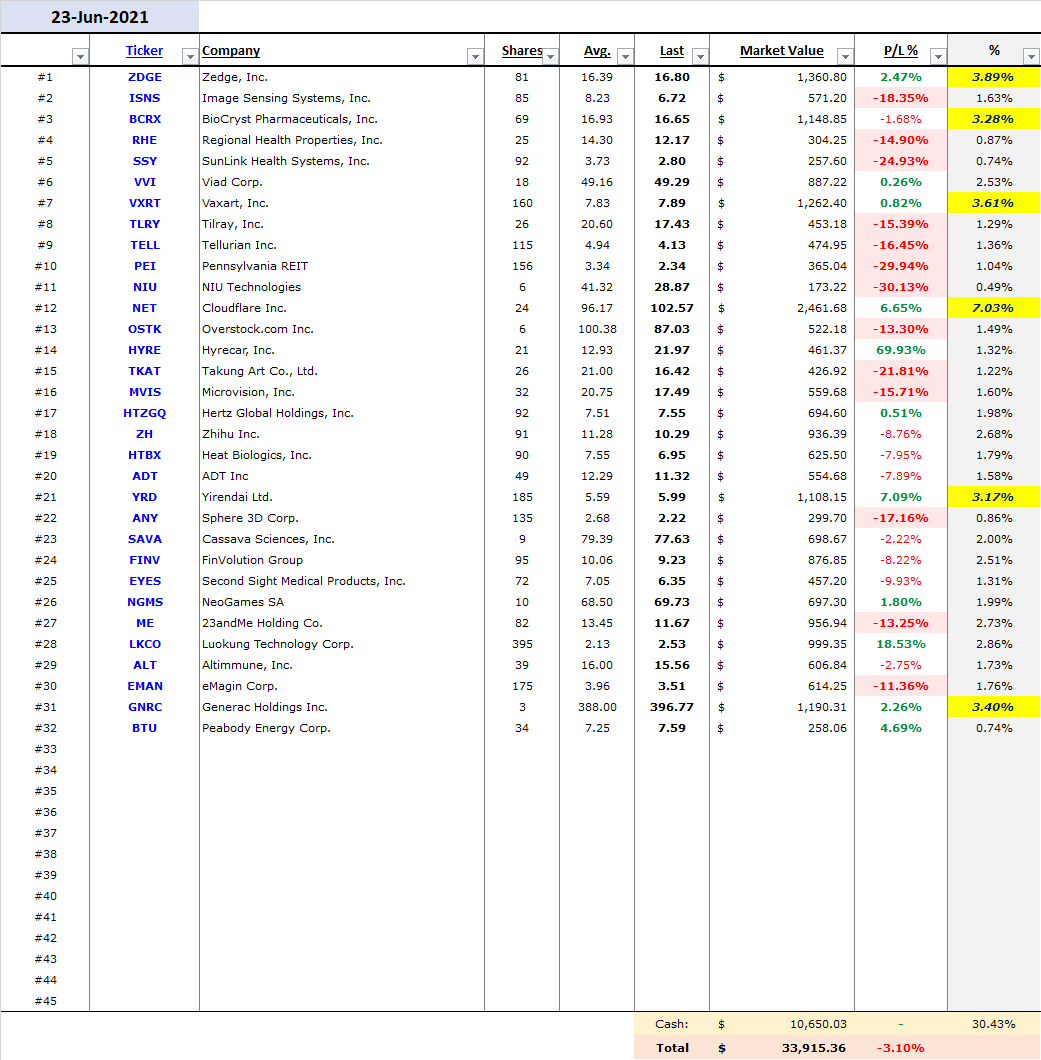Screen dimensions: 1041x1060
Task: Select the Second Sight Medical Products cell
Action: 342,581
